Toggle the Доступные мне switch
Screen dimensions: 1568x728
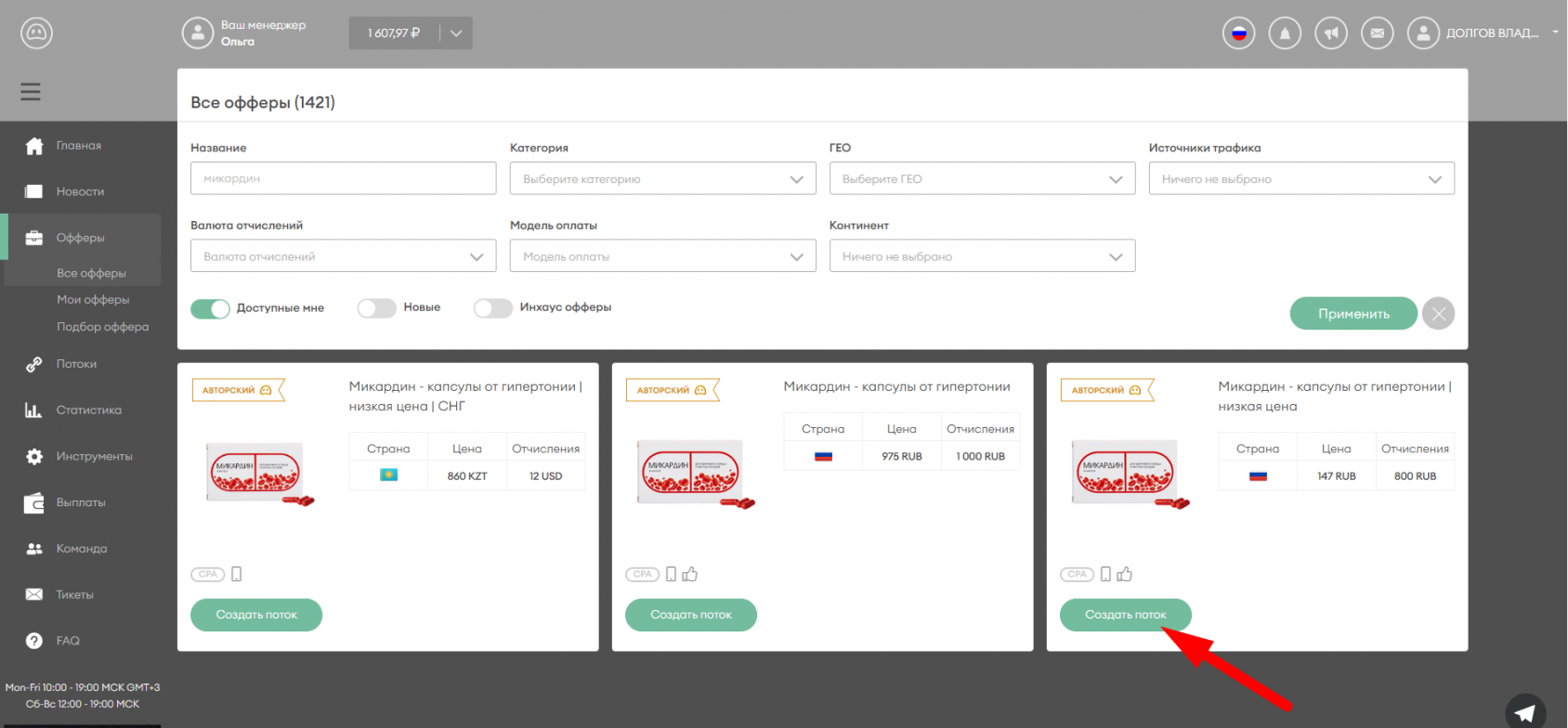[210, 308]
